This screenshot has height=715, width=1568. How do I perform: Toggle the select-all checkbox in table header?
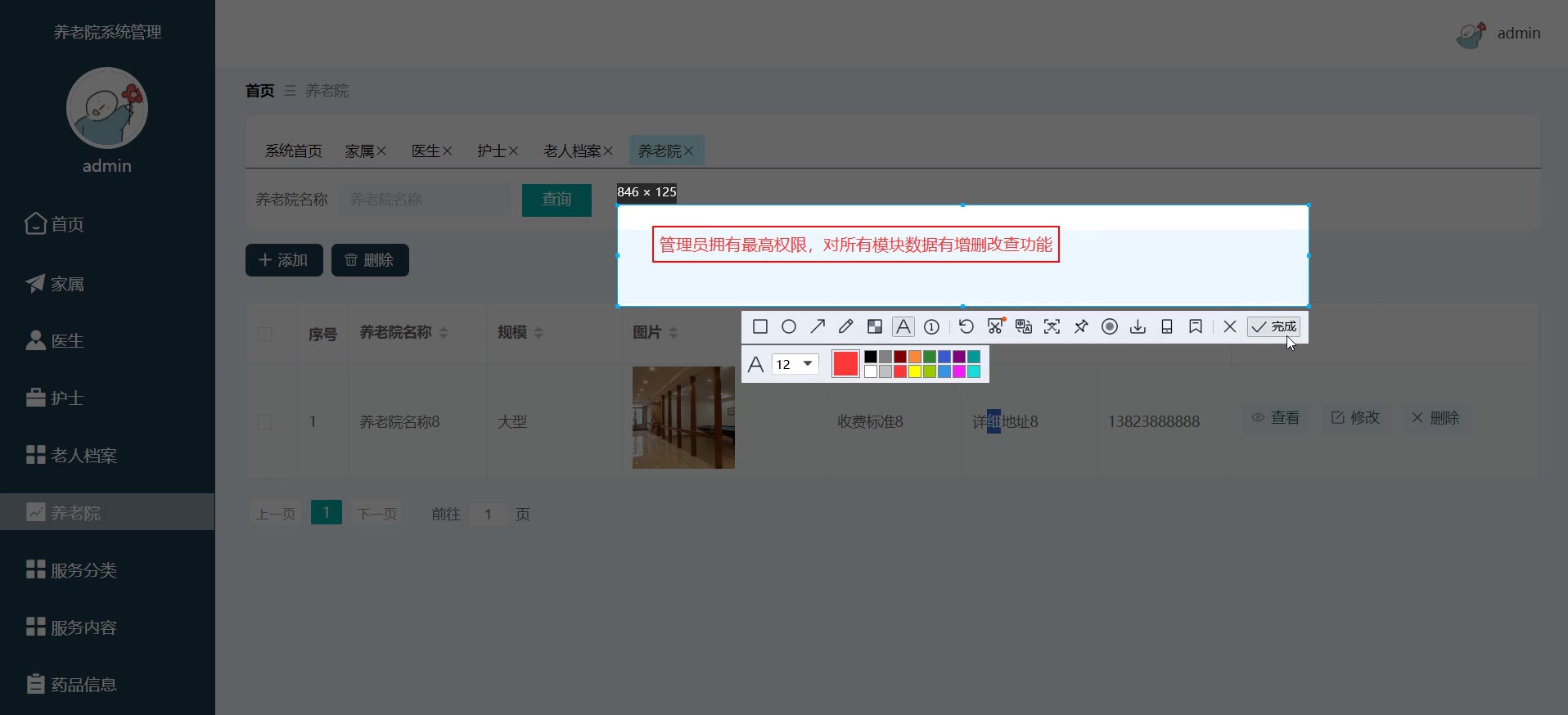pyautogui.click(x=264, y=334)
